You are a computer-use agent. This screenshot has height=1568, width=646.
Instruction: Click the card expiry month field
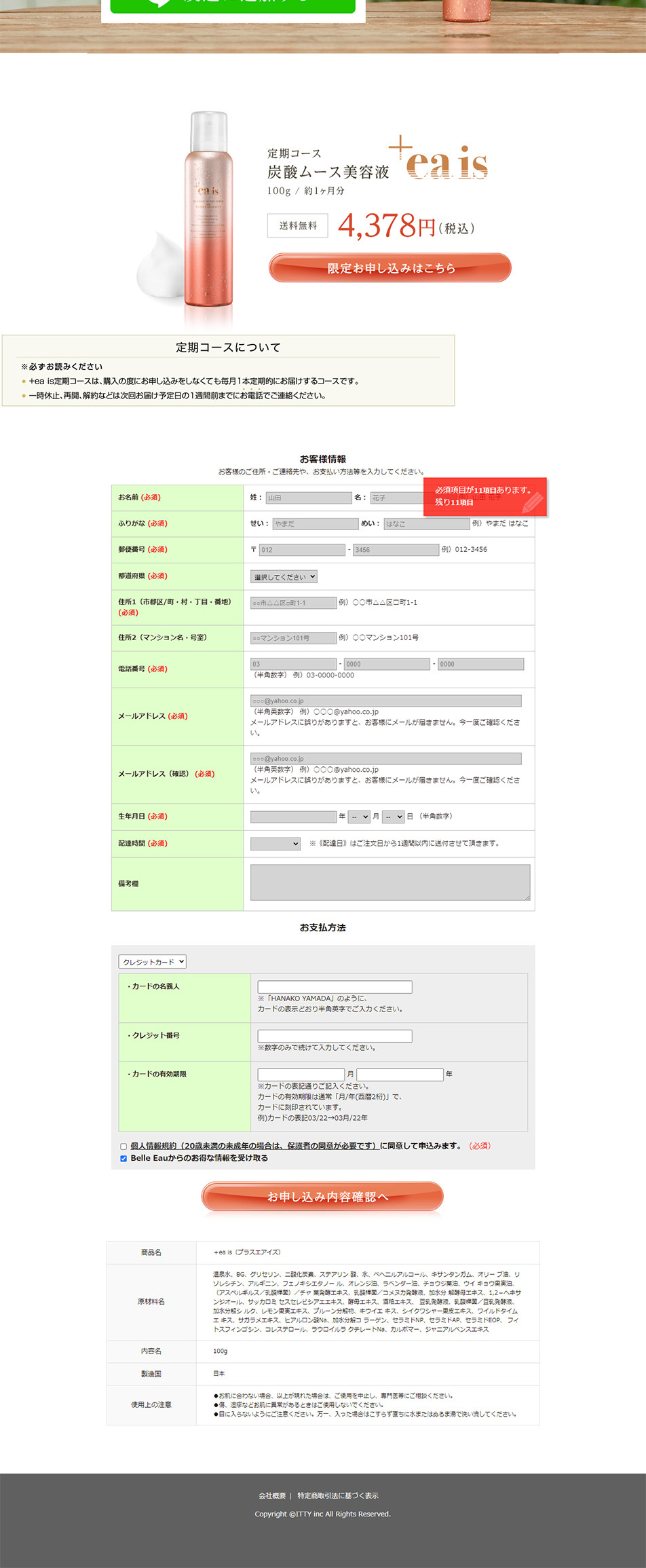(301, 1075)
